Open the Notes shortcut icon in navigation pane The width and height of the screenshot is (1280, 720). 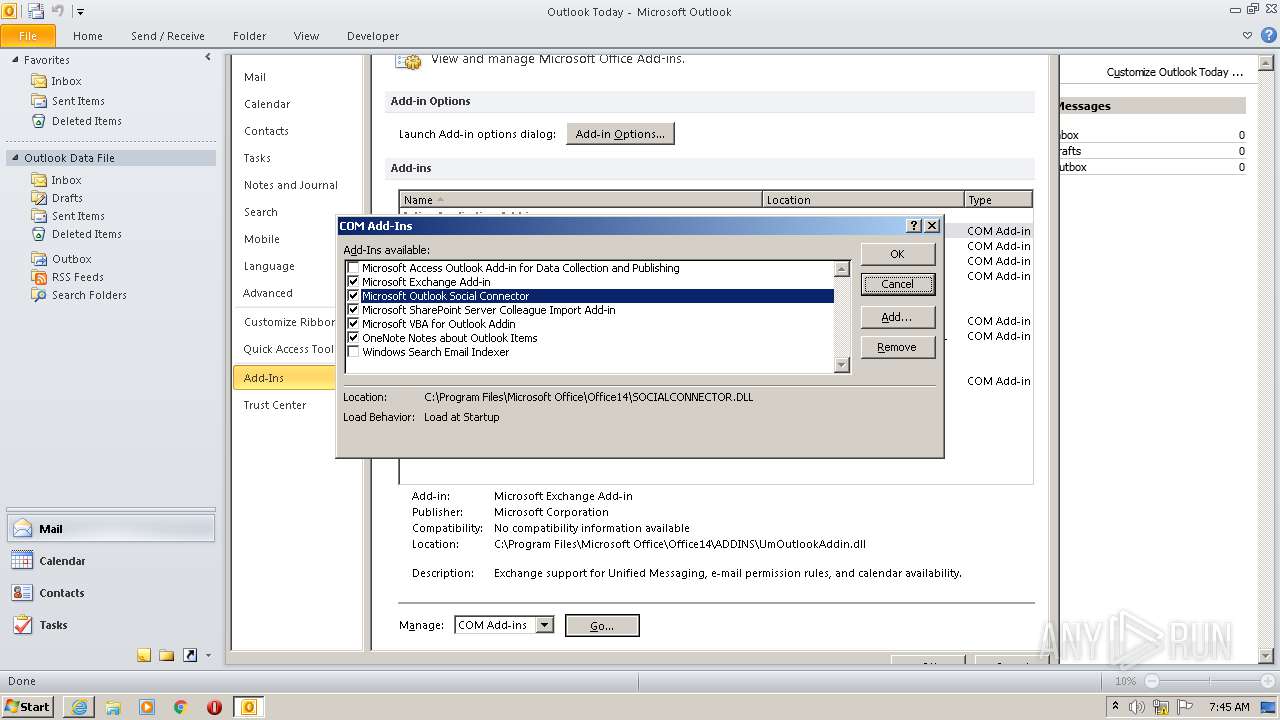(144, 655)
